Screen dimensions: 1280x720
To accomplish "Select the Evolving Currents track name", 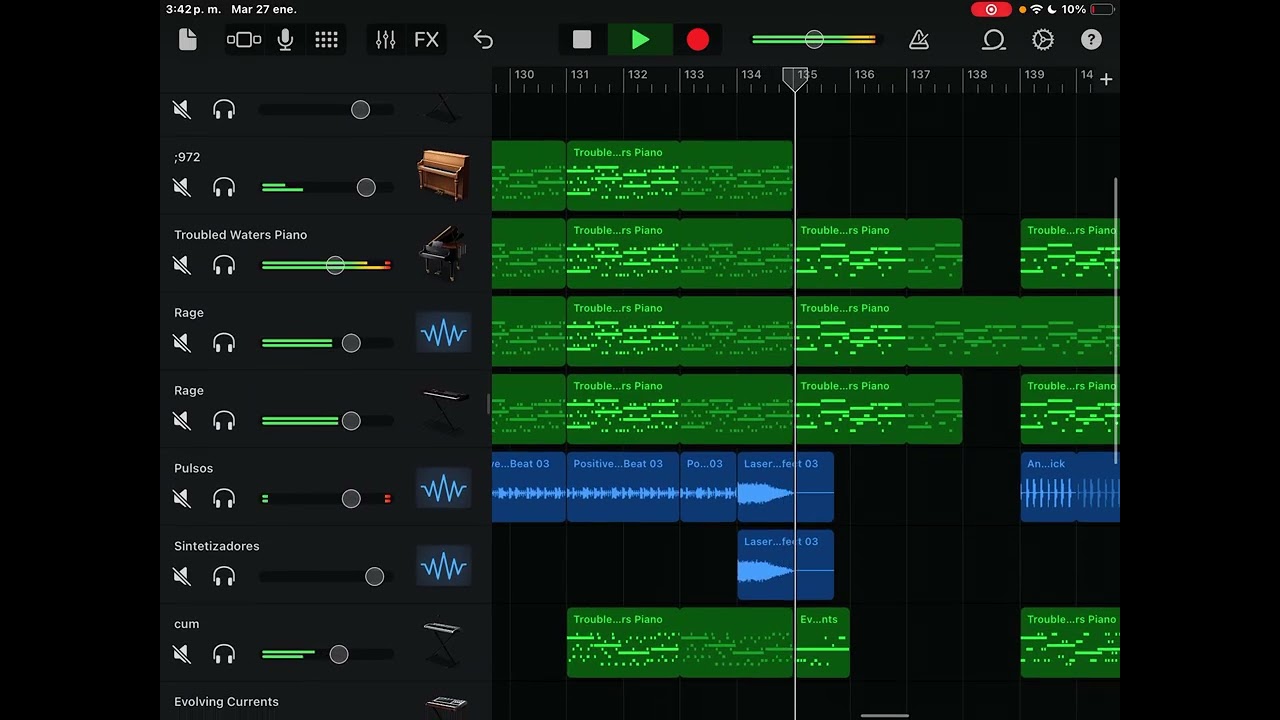I will (227, 702).
